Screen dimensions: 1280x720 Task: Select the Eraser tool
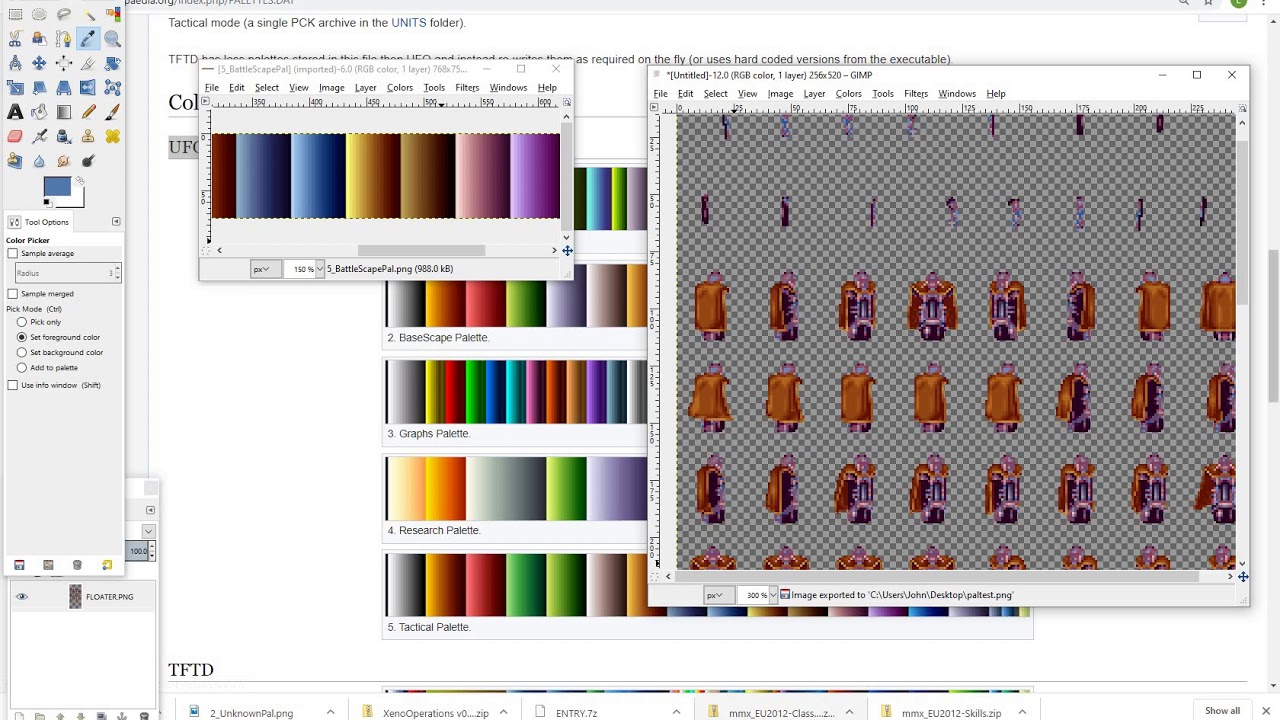[x=15, y=136]
